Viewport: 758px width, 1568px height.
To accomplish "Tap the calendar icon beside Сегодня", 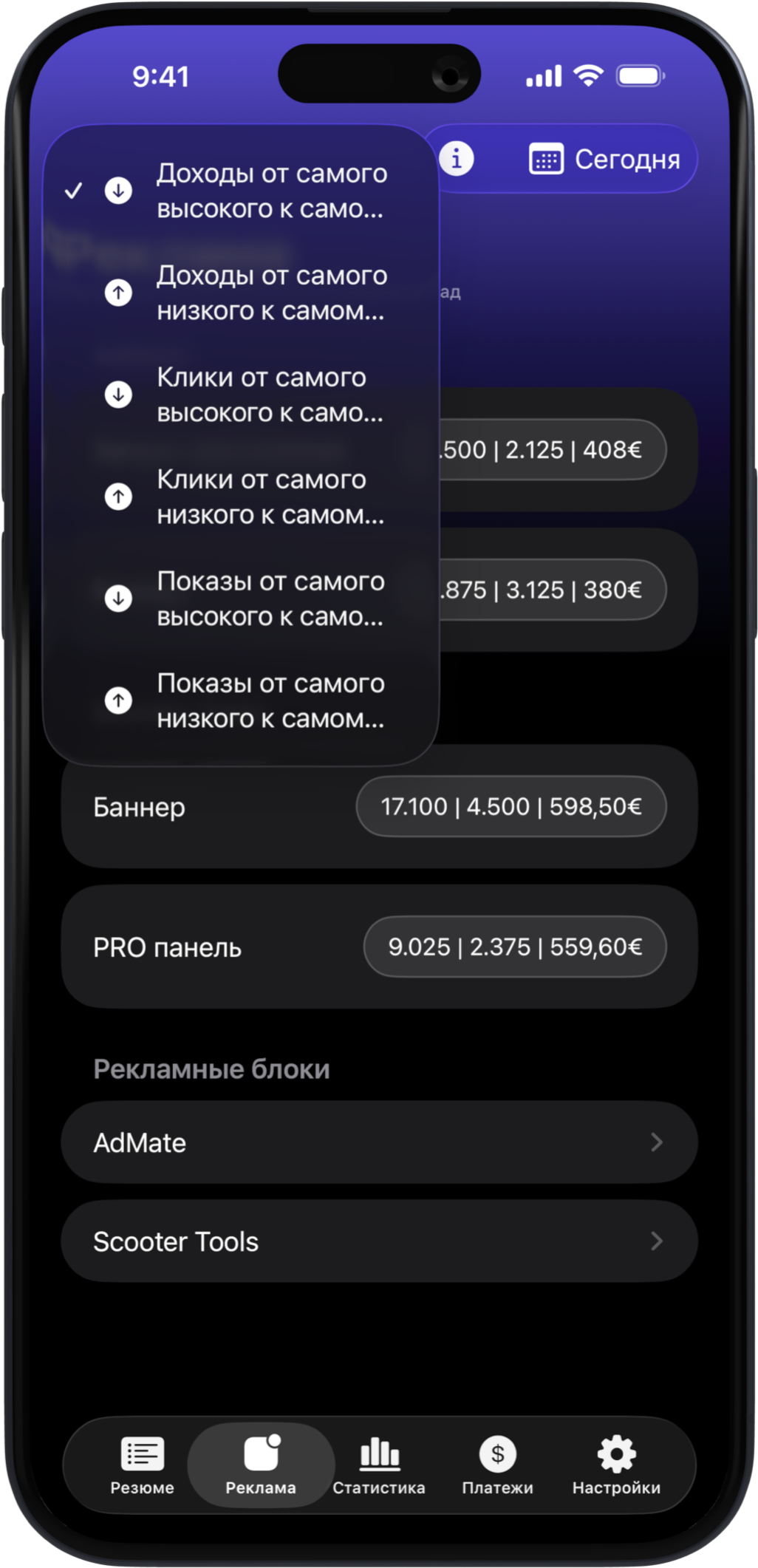I will [x=546, y=160].
